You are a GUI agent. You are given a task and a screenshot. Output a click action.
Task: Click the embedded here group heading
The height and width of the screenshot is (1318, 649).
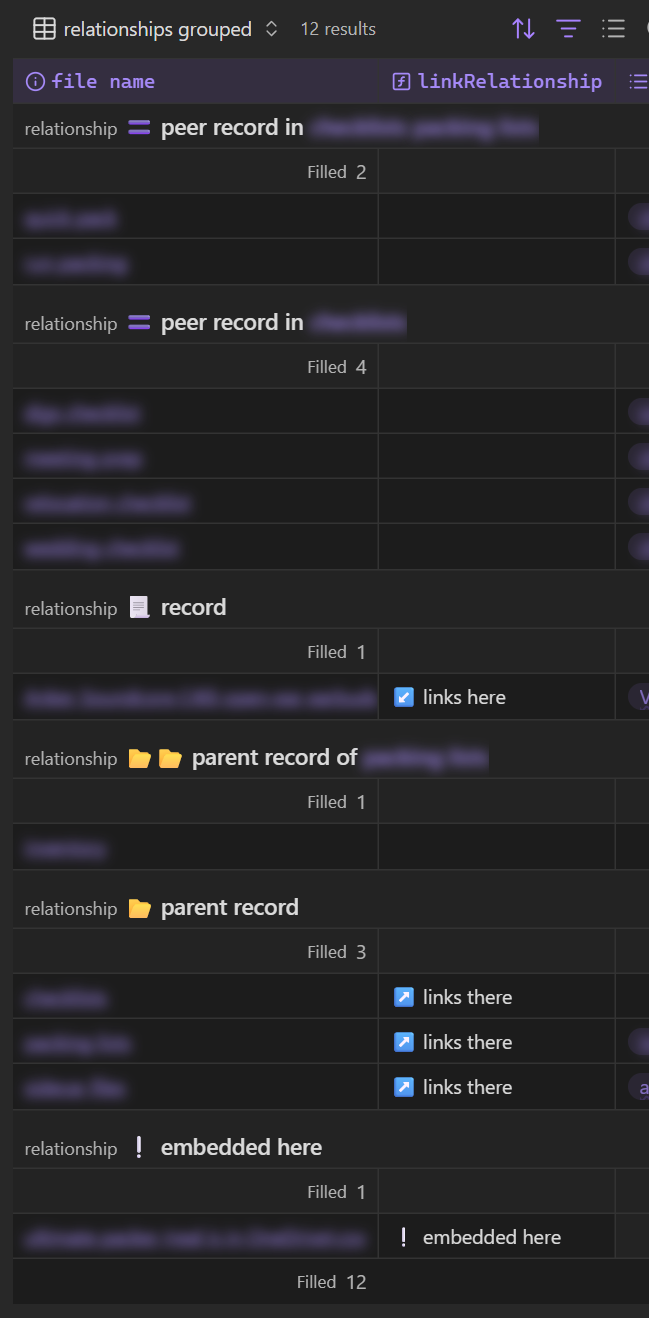pyautogui.click(x=174, y=1148)
